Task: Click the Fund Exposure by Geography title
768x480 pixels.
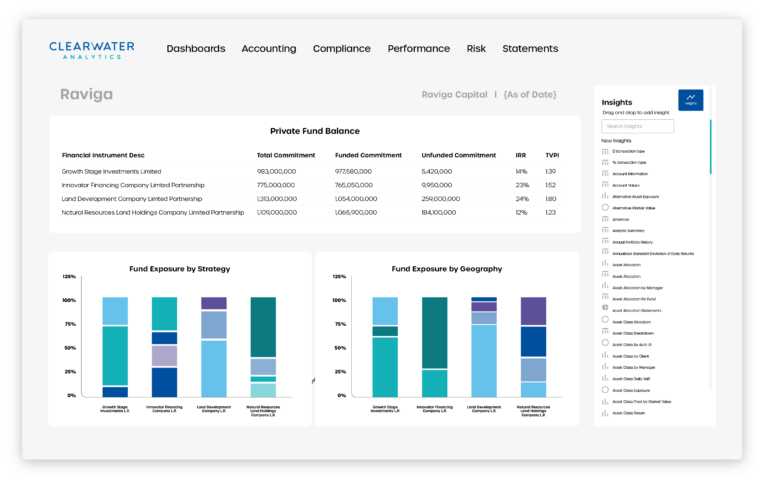Action: [447, 269]
